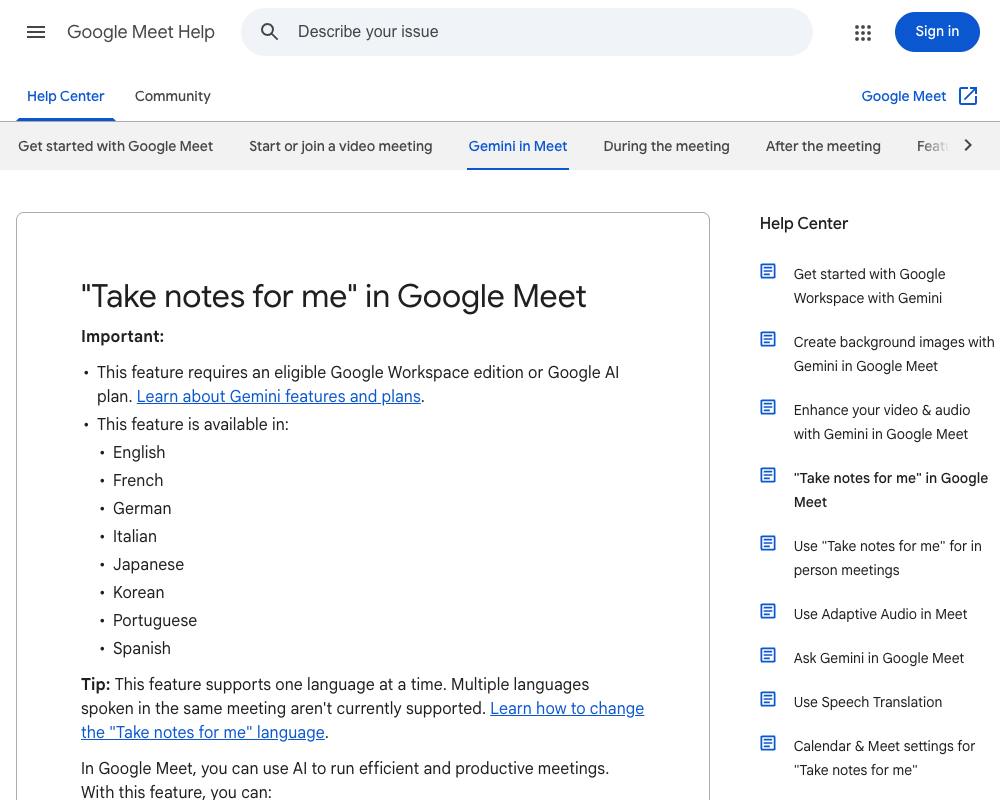Click the word Korean in the language list
The width and height of the screenshot is (1000, 800).
138,593
